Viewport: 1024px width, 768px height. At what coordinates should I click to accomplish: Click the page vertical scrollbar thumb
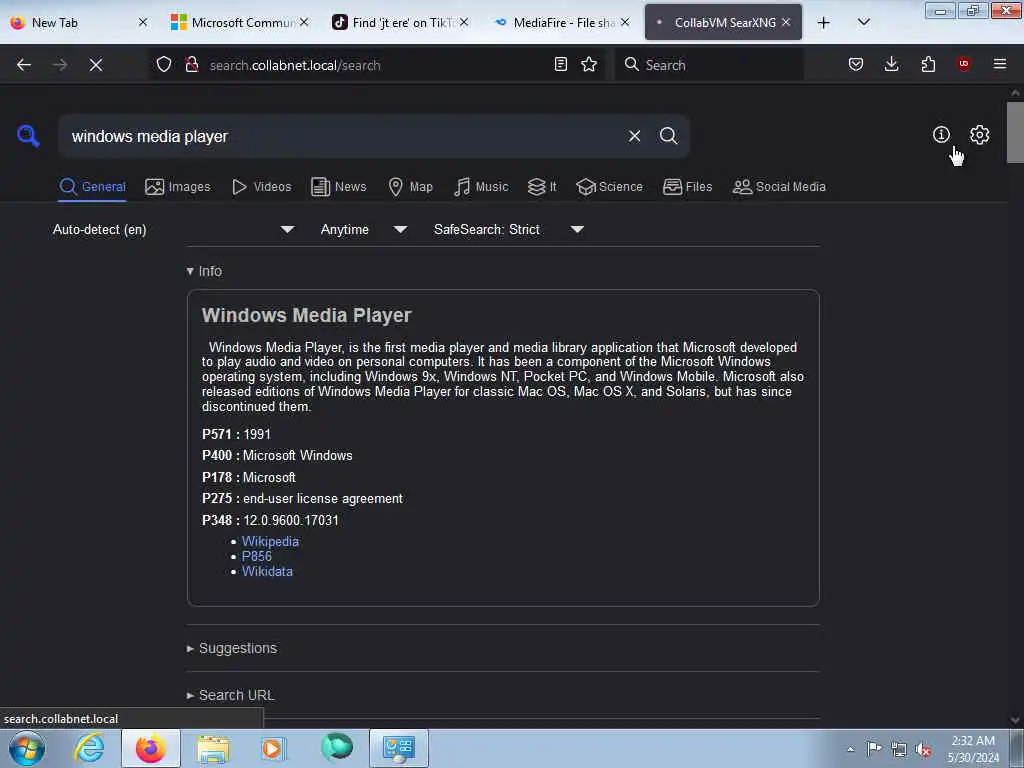pos(1015,132)
